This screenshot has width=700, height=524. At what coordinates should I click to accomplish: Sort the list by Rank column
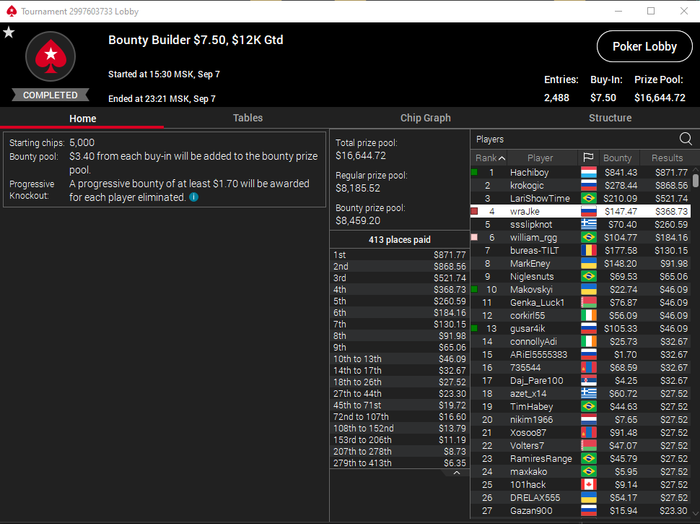tap(489, 158)
